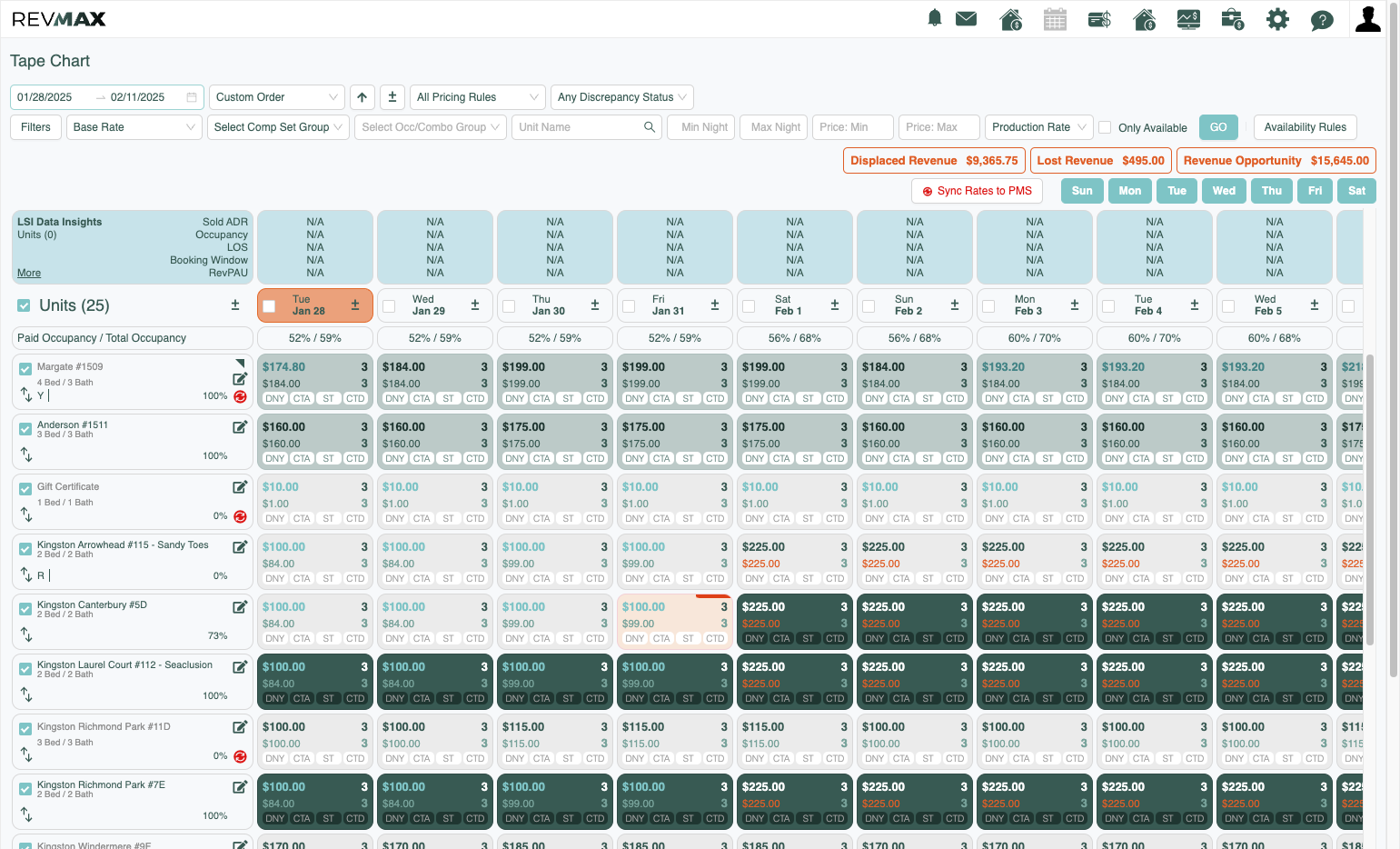Open the Custom Order dropdown
Image resolution: width=1400 pixels, height=849 pixels.
(277, 97)
